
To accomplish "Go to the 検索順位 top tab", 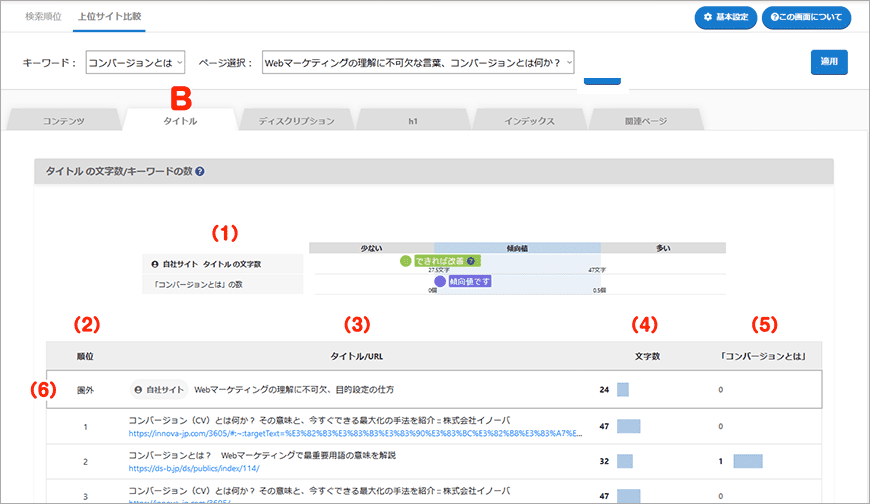I will [45, 18].
